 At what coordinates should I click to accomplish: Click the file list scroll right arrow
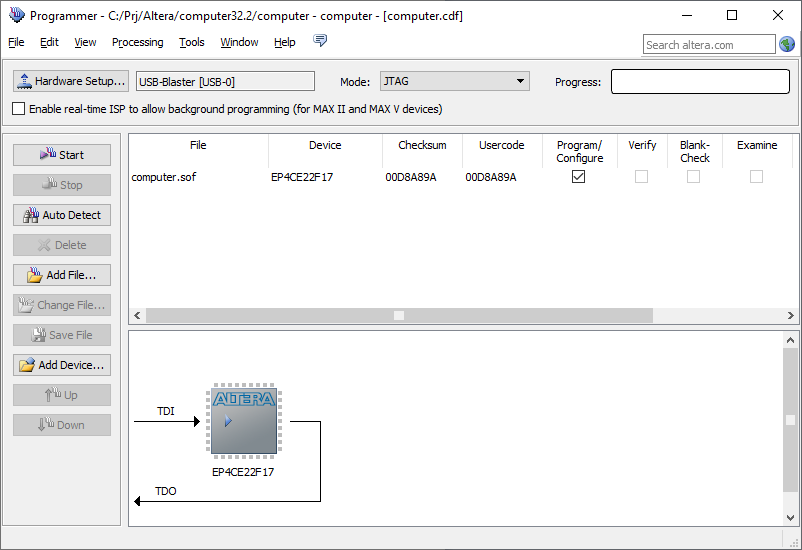click(x=791, y=315)
